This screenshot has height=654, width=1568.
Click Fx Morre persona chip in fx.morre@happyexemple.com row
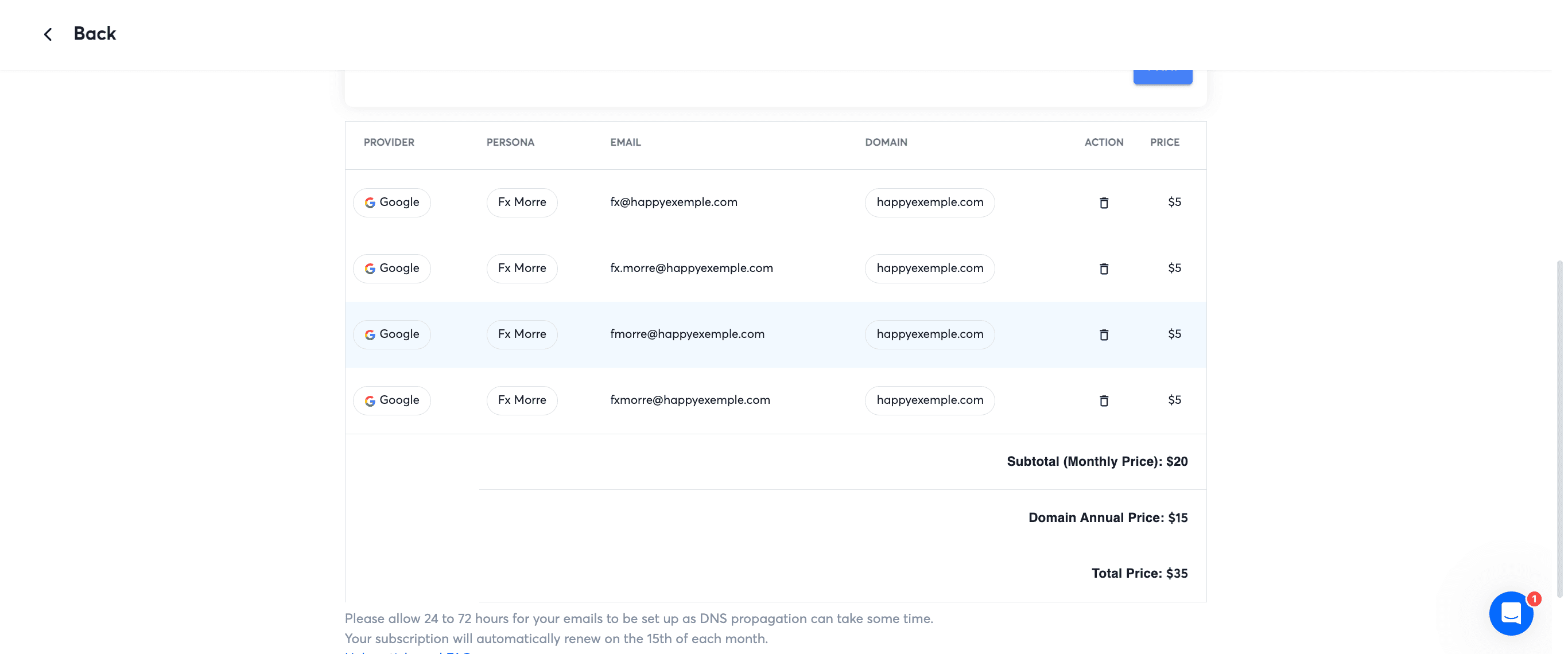point(522,268)
